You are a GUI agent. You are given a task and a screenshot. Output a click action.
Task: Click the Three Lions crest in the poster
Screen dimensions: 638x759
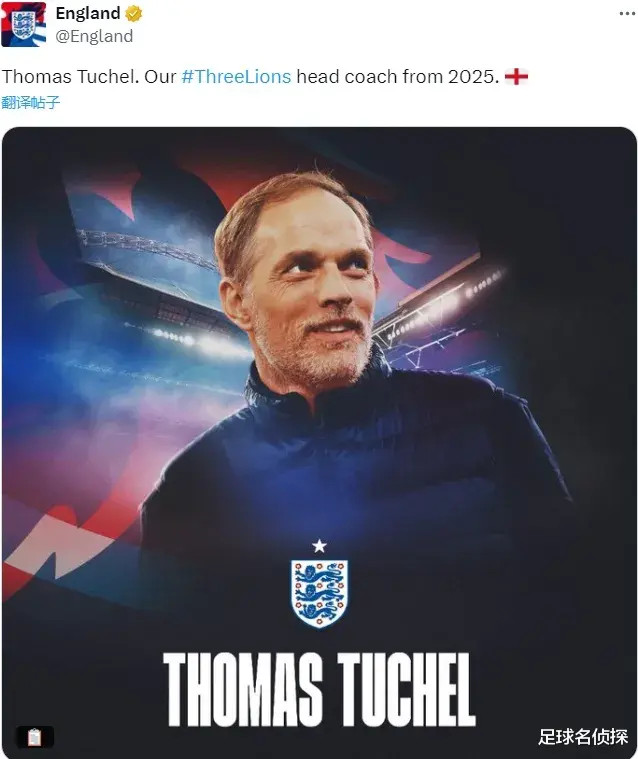[319, 593]
